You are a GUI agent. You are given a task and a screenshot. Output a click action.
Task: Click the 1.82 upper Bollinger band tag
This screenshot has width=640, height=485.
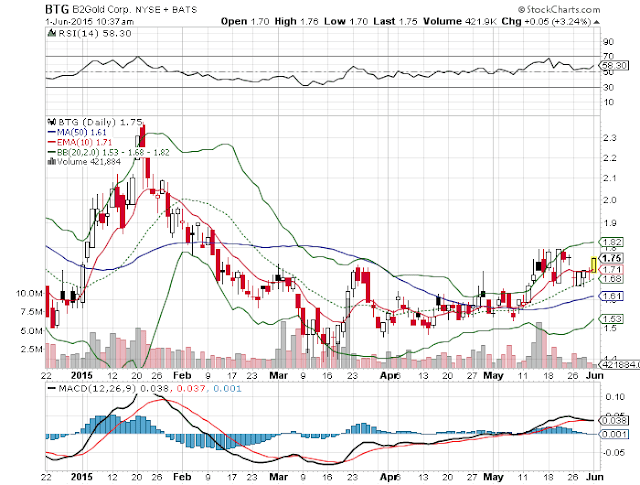pos(611,242)
